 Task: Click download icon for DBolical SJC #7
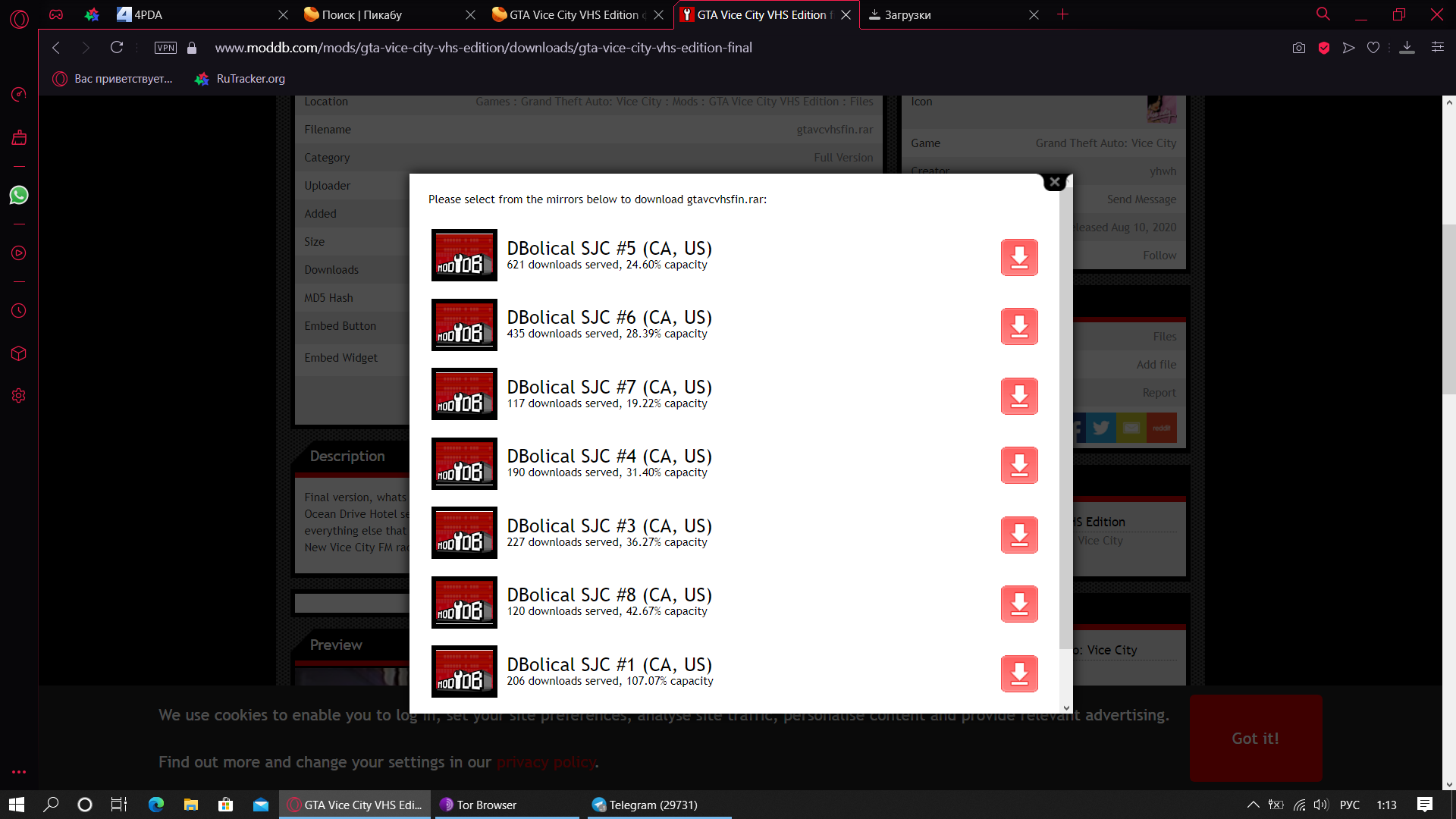click(1018, 397)
